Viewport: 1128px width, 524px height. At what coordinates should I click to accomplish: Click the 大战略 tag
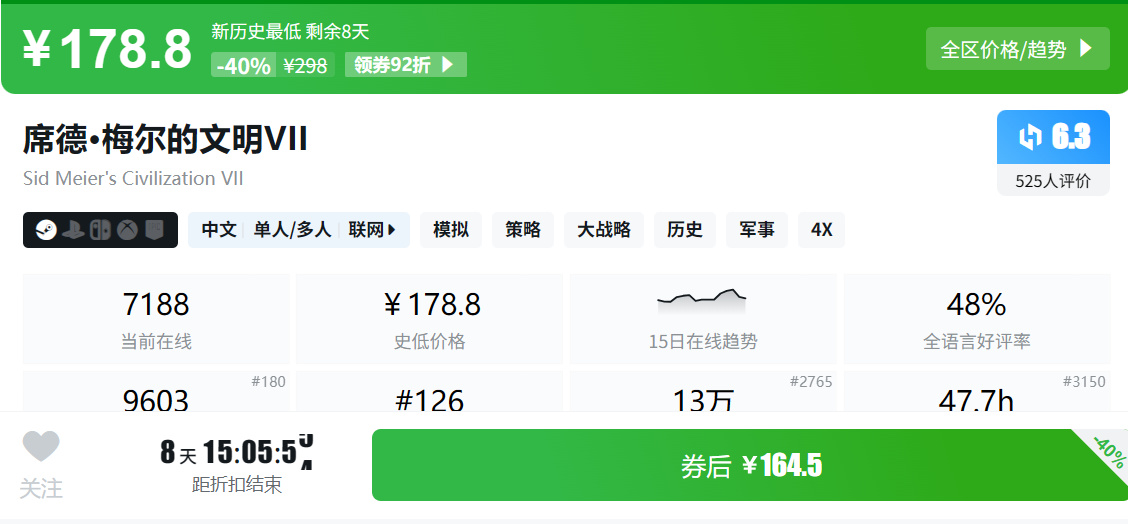(604, 230)
